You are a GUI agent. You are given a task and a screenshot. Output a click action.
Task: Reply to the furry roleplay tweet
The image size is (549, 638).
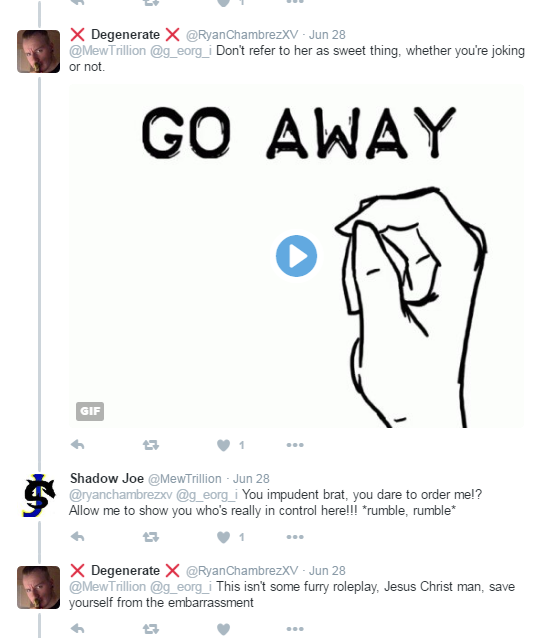tap(77, 629)
